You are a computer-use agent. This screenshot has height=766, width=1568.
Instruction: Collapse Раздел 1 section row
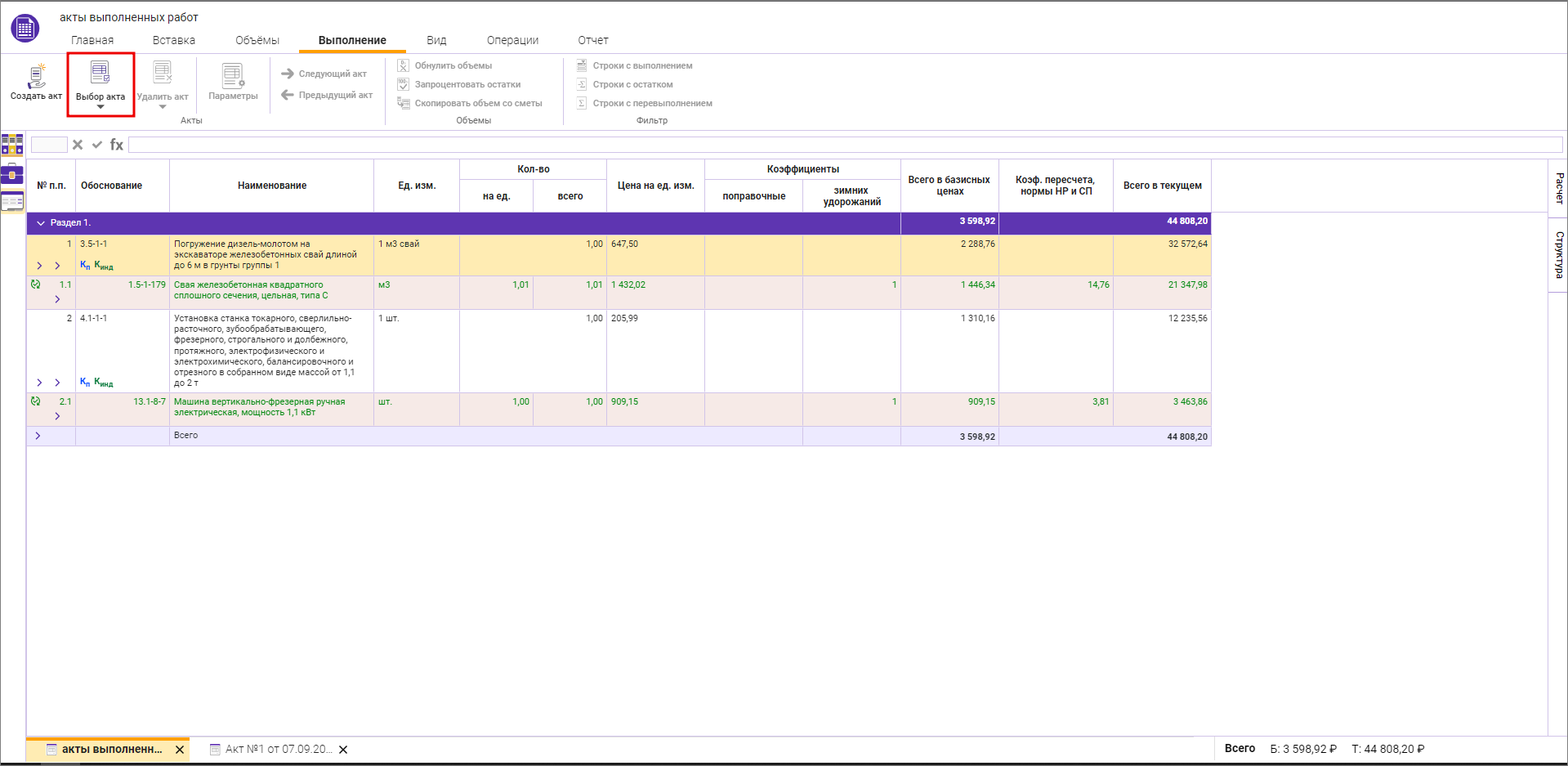click(x=41, y=223)
